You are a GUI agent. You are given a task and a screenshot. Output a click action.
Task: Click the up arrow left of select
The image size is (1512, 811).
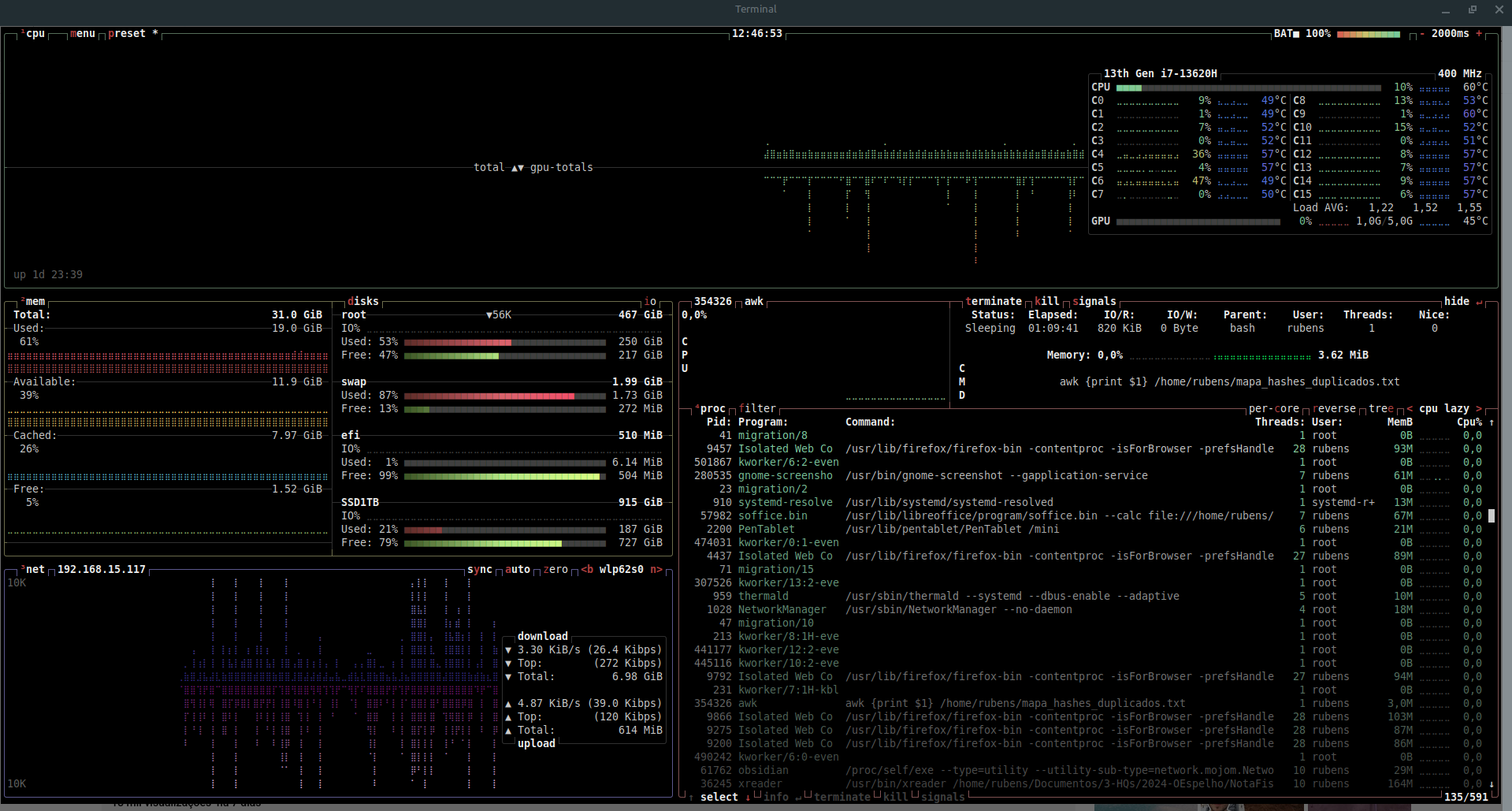(x=691, y=797)
